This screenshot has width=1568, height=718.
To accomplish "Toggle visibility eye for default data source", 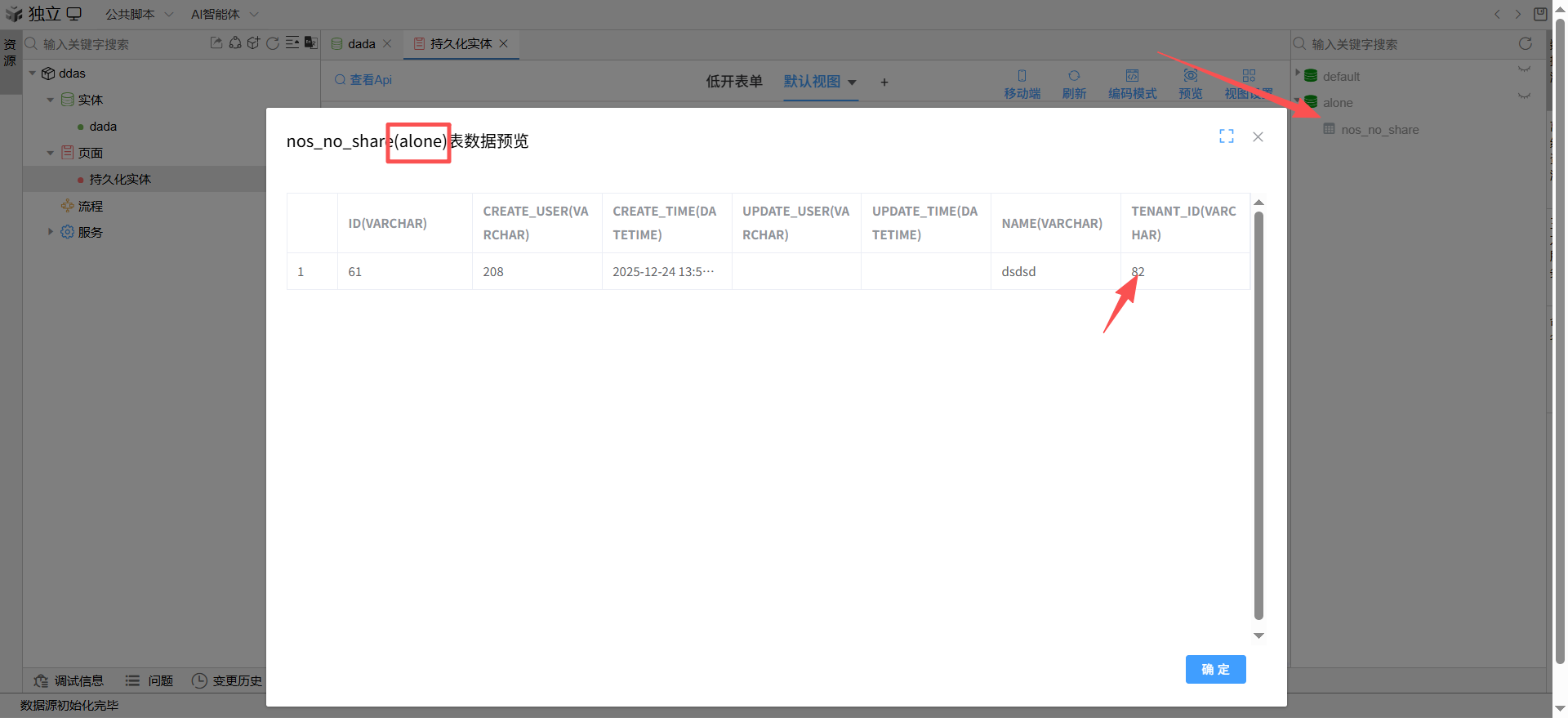I will pyautogui.click(x=1524, y=70).
